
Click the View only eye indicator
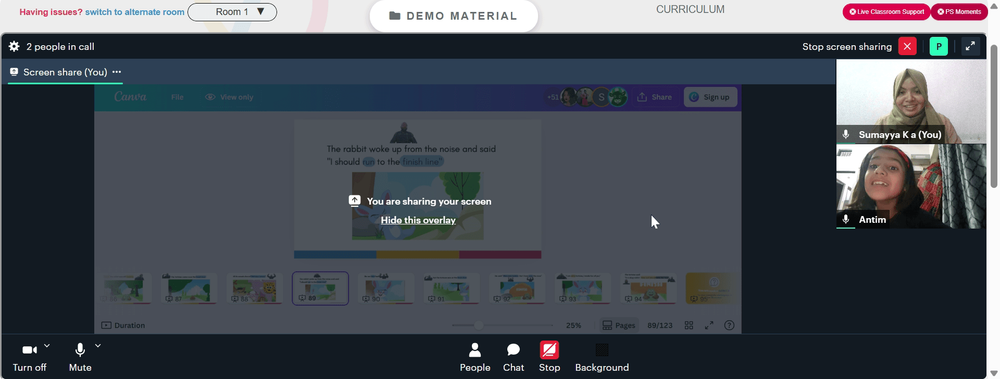229,97
